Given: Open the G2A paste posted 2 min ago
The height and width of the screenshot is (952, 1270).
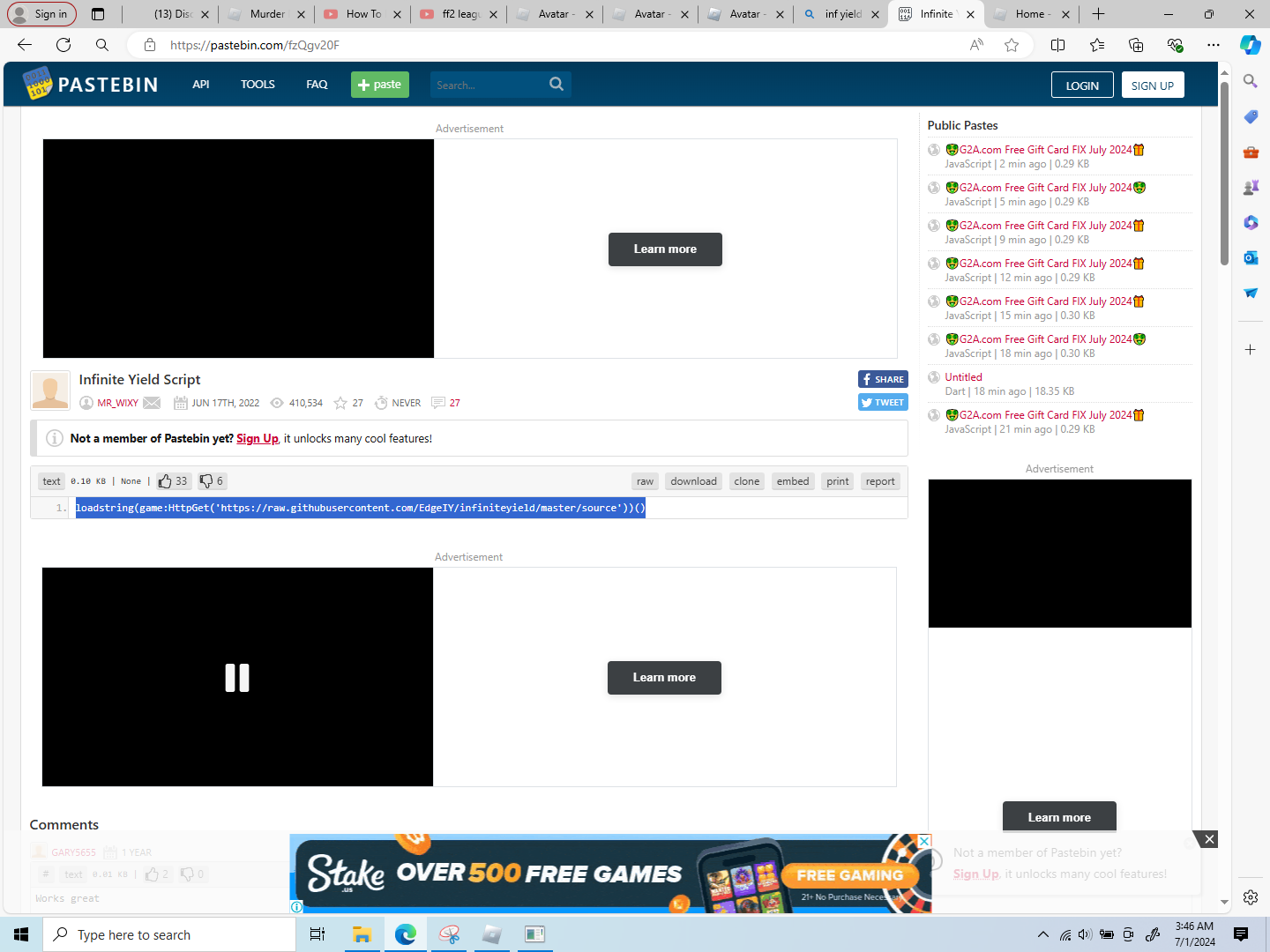Looking at the screenshot, I should pyautogui.click(x=1045, y=150).
